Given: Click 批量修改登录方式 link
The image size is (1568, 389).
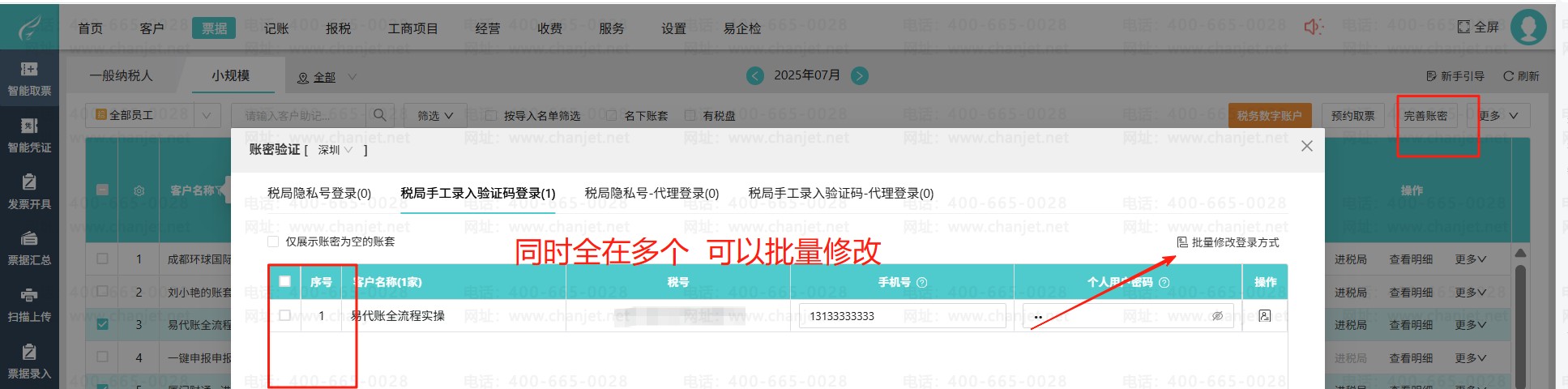Looking at the screenshot, I should pos(1228,242).
